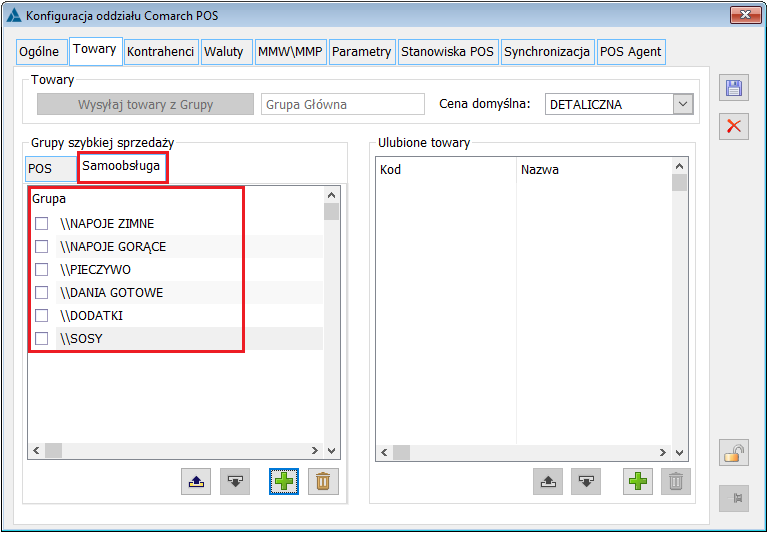The width and height of the screenshot is (769, 534).
Task: Click groups list vertical scrollbar up arrow
Action: pyautogui.click(x=332, y=195)
